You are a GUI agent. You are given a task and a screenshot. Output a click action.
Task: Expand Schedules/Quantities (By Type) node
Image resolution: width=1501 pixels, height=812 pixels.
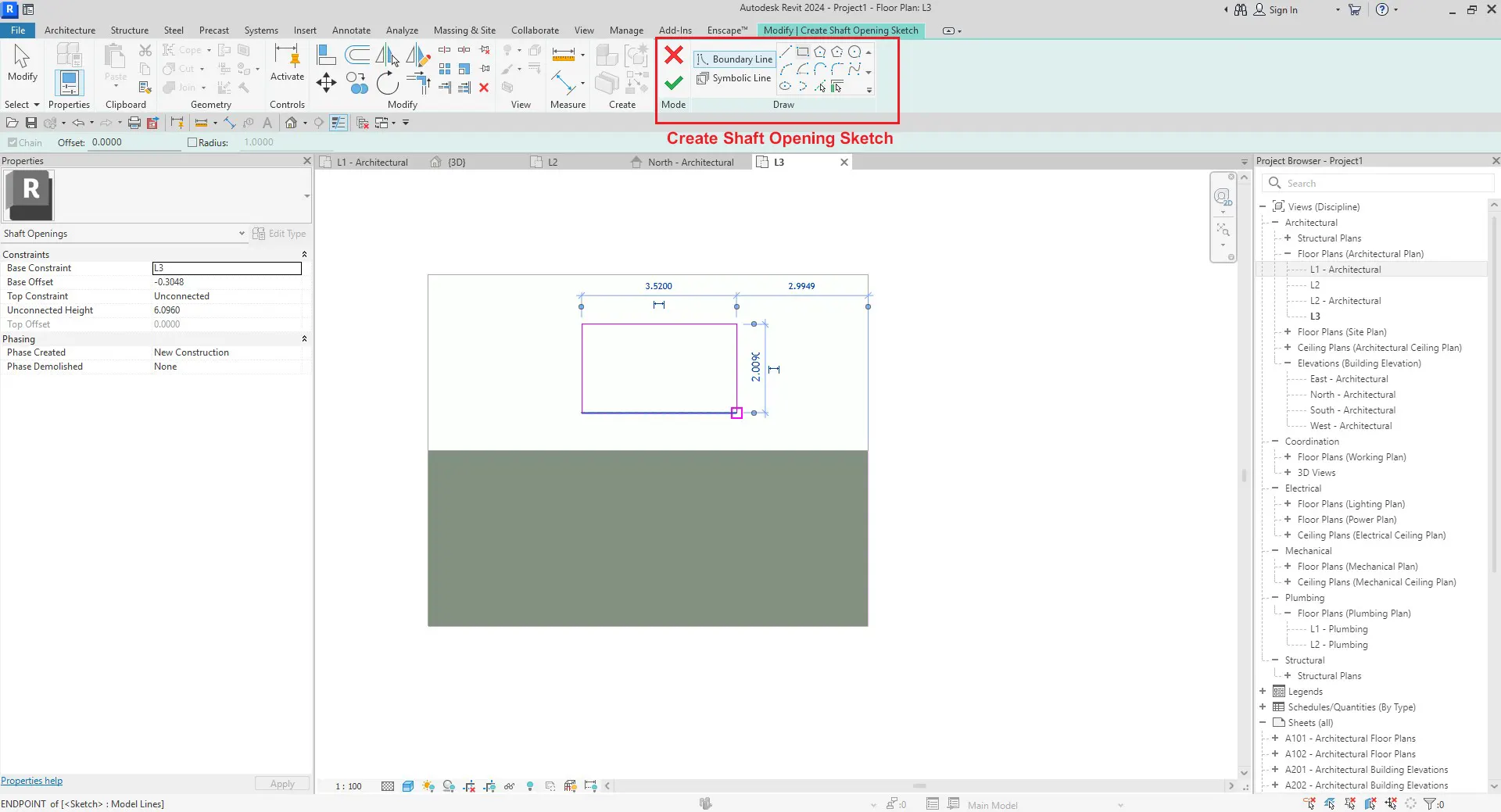click(1263, 707)
